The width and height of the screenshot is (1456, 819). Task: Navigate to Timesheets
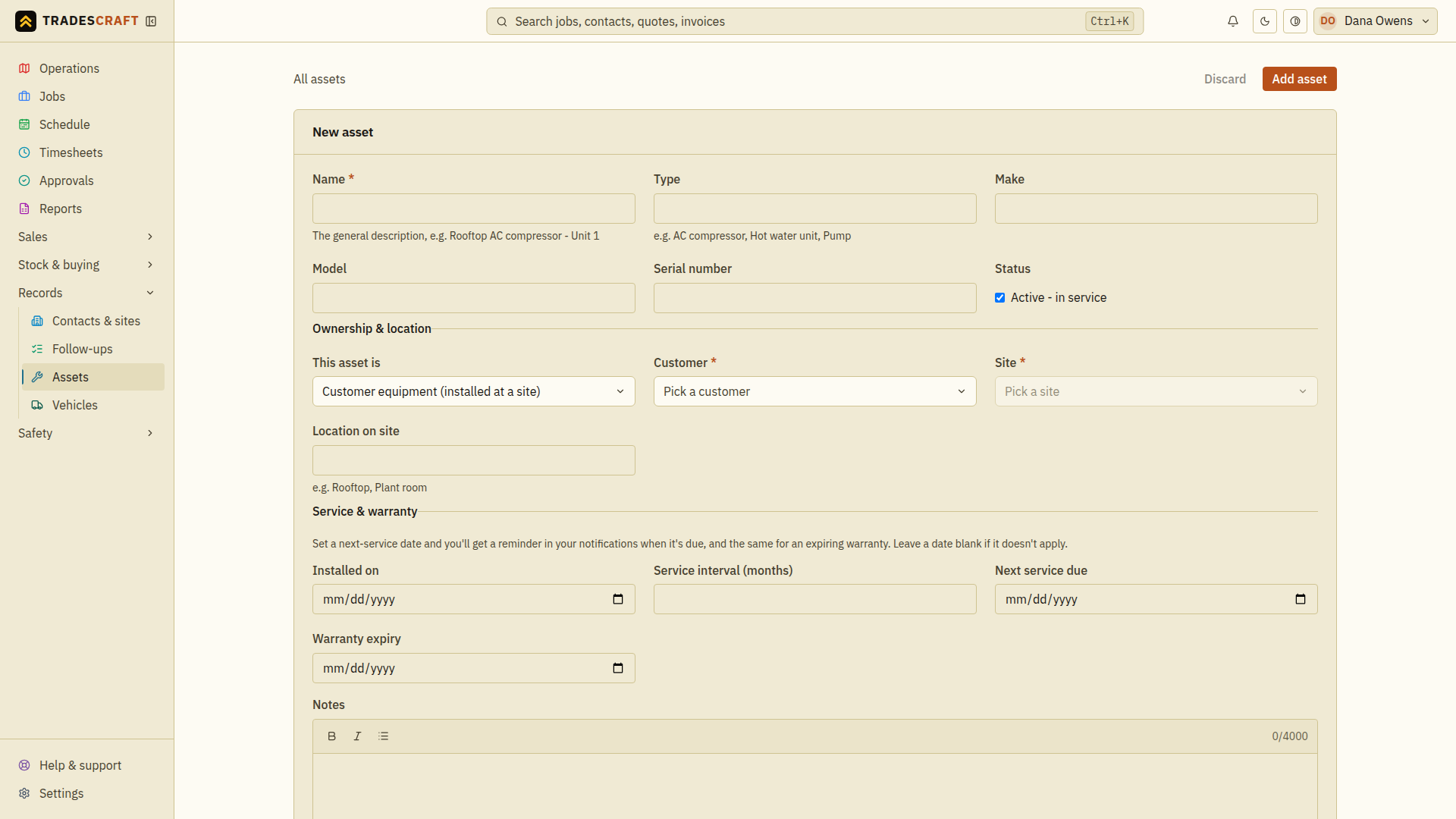click(x=87, y=152)
